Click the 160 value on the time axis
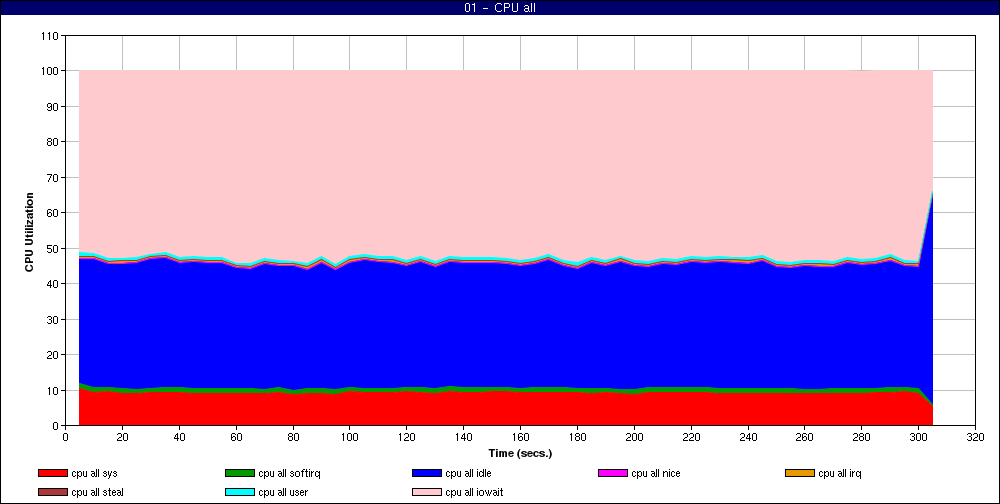 (x=520, y=438)
